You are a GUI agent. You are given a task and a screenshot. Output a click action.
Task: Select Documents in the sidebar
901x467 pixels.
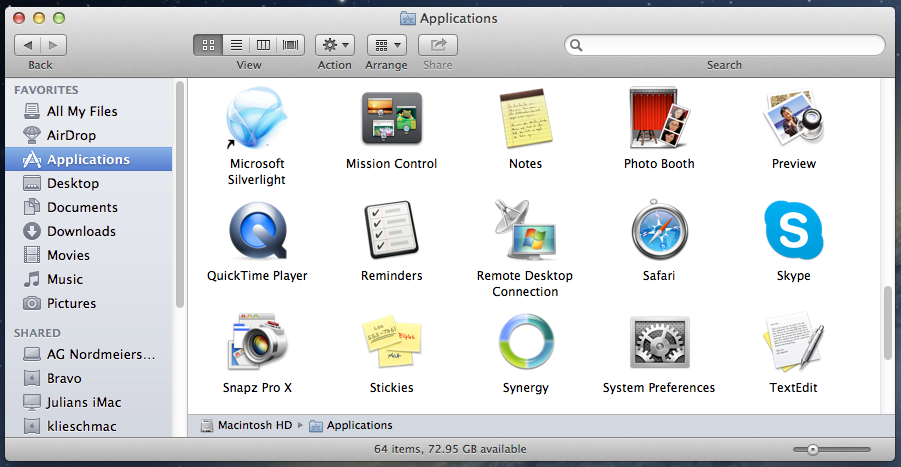click(x=82, y=207)
